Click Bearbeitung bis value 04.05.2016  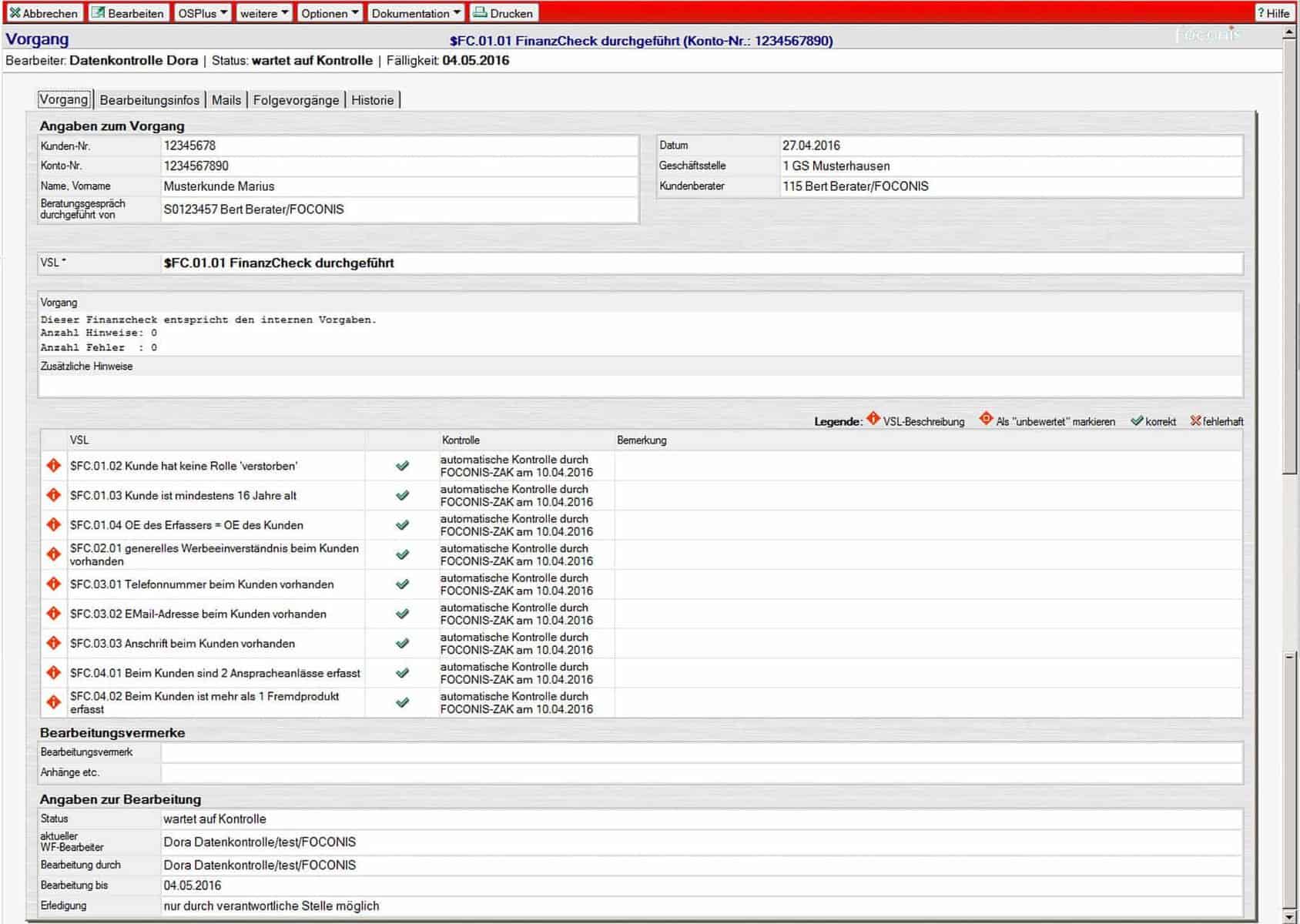pyautogui.click(x=193, y=885)
